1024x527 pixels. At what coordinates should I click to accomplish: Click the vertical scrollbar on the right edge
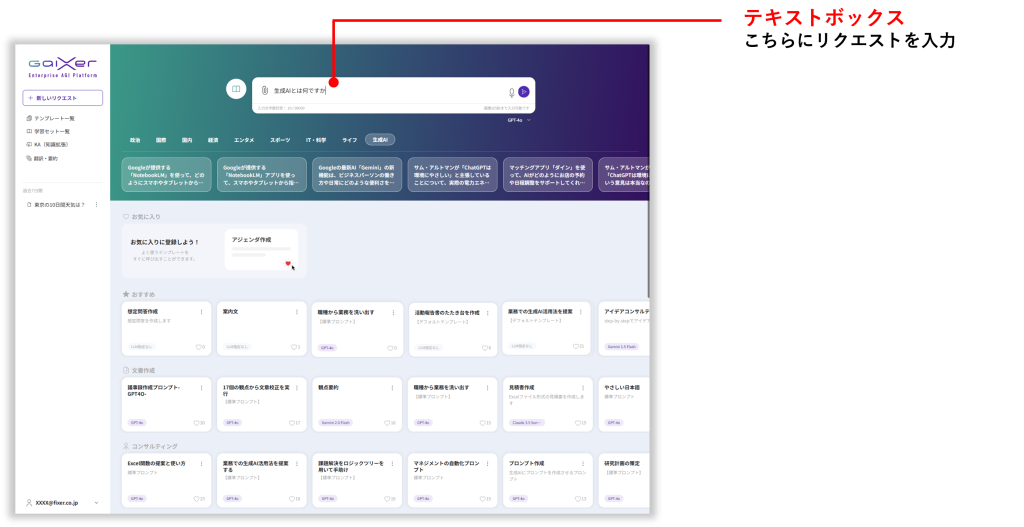tap(648, 250)
